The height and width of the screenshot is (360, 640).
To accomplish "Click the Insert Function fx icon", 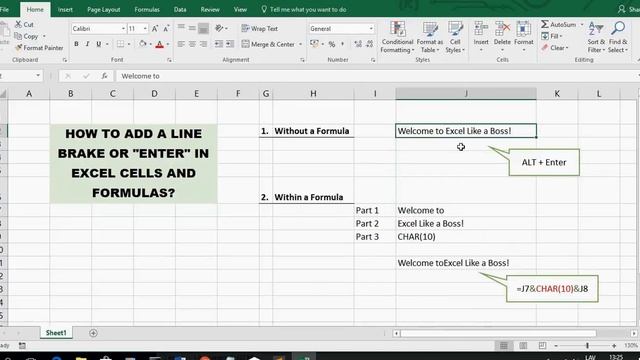I will point(104,76).
